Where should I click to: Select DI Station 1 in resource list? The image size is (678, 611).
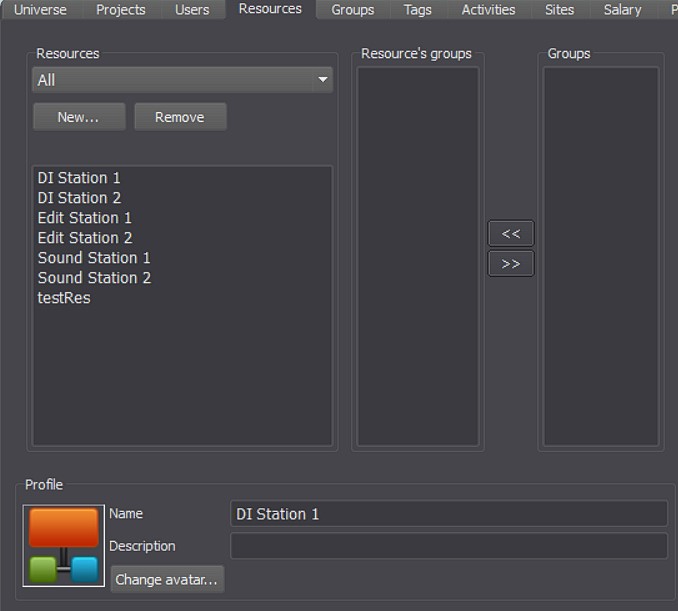pyautogui.click(x=182, y=178)
